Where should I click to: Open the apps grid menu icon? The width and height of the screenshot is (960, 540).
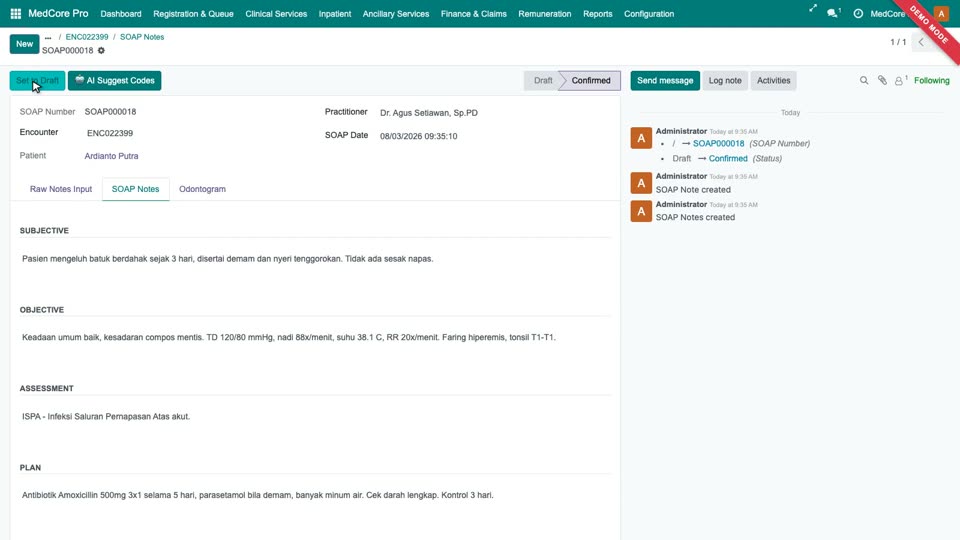point(16,13)
